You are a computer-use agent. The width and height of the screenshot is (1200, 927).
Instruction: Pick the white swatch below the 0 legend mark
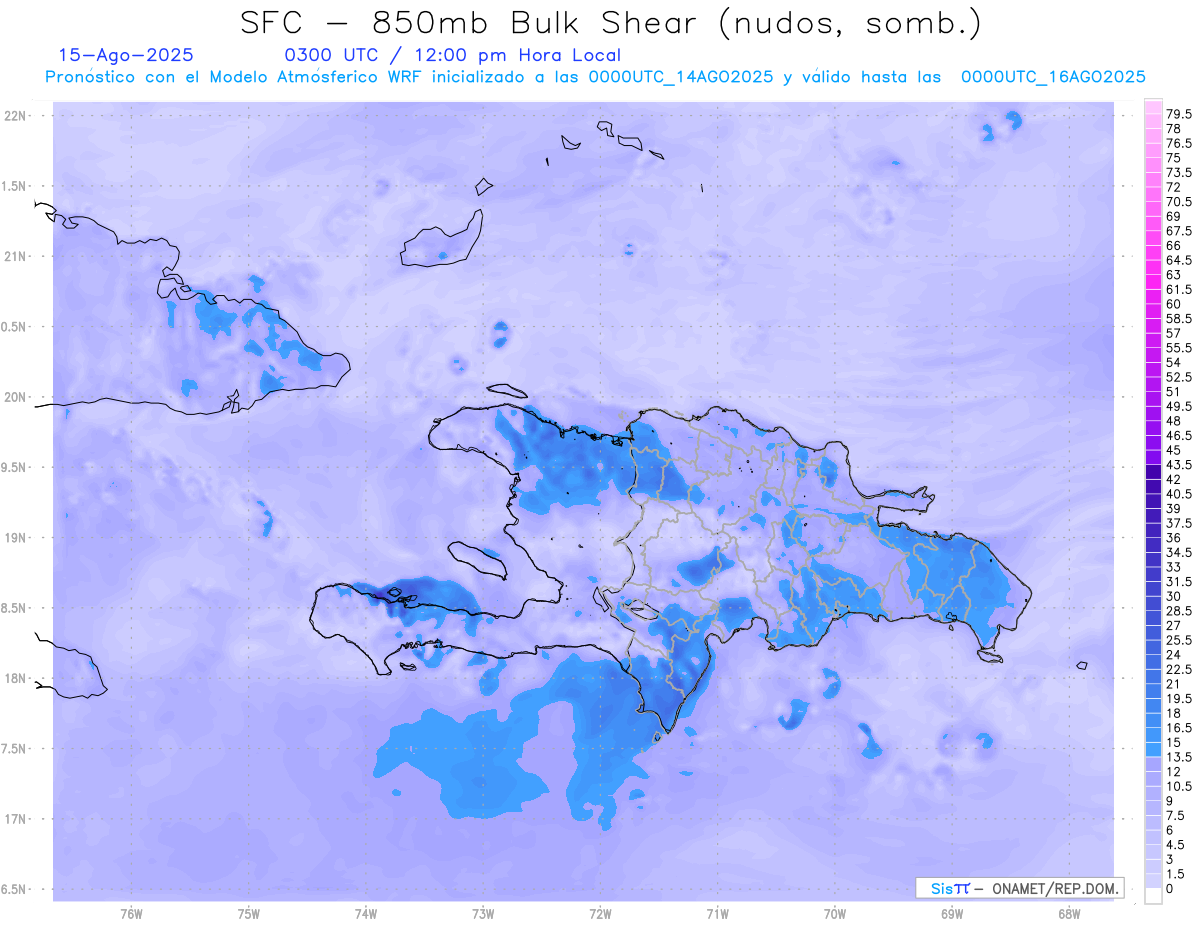coord(1153,896)
